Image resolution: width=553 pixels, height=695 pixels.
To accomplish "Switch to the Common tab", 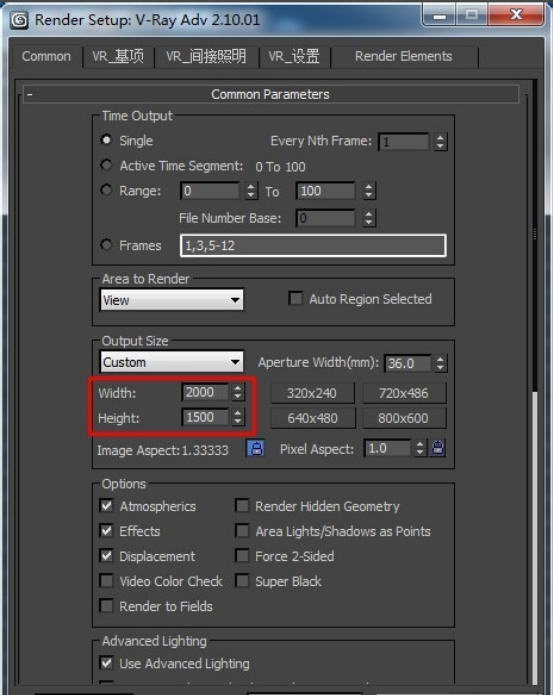I will 46,56.
